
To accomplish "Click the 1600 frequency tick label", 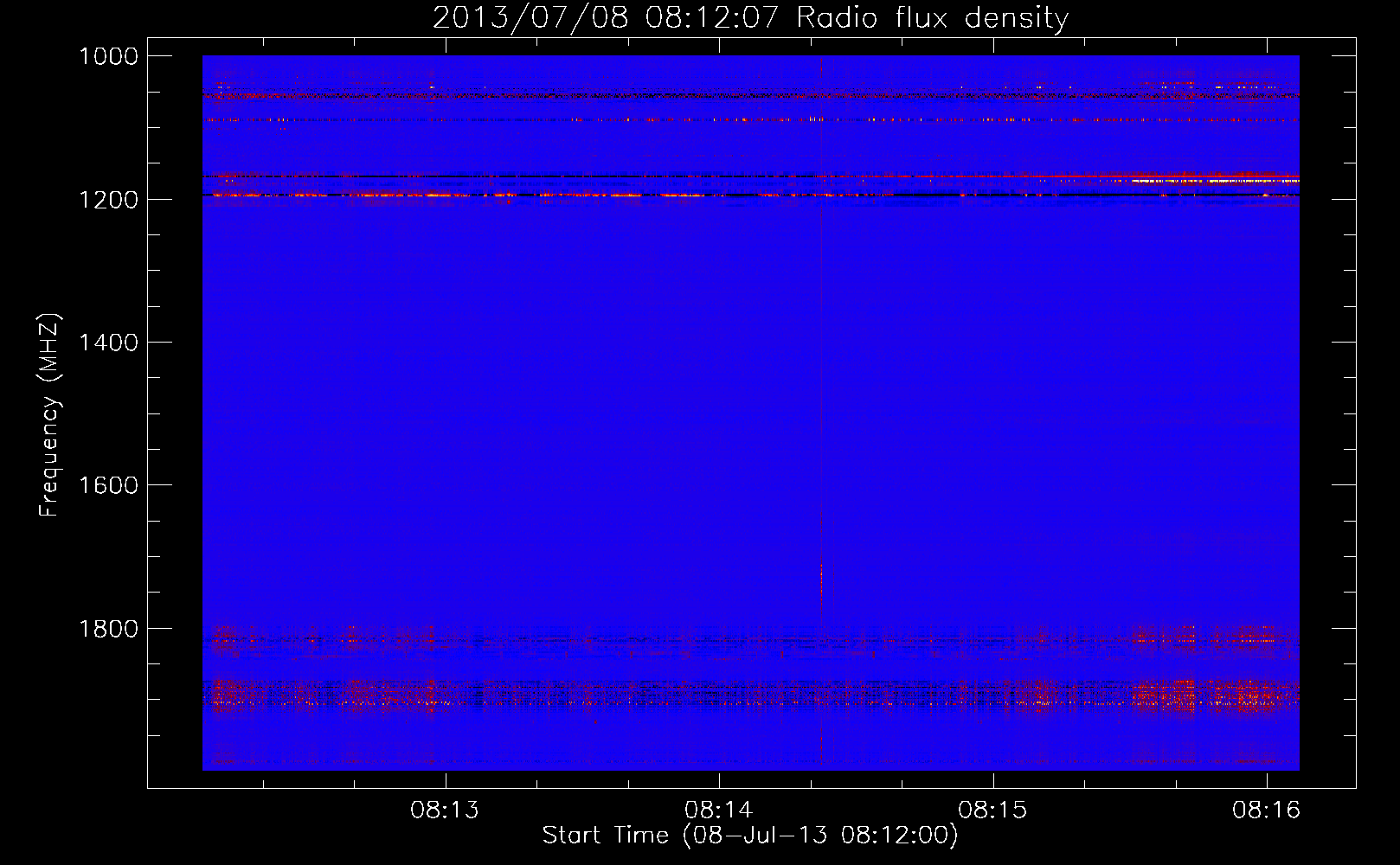I will [108, 485].
